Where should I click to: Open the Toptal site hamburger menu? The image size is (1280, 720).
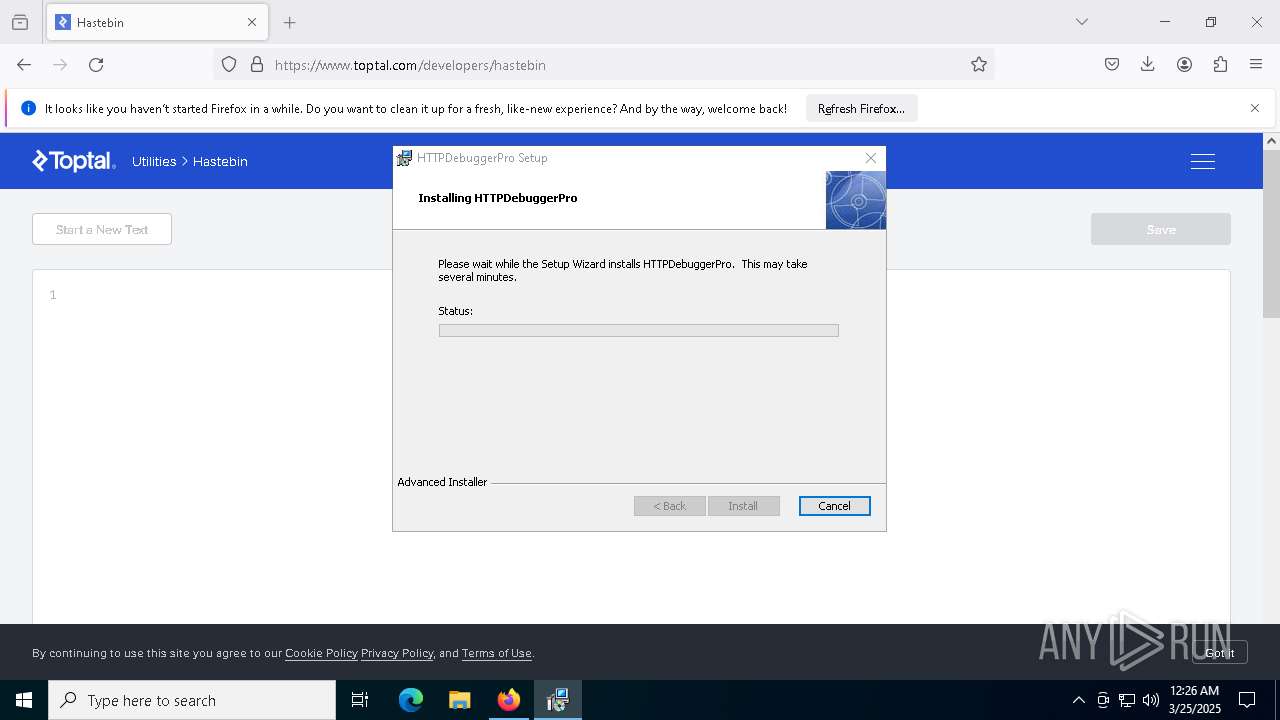click(1203, 161)
